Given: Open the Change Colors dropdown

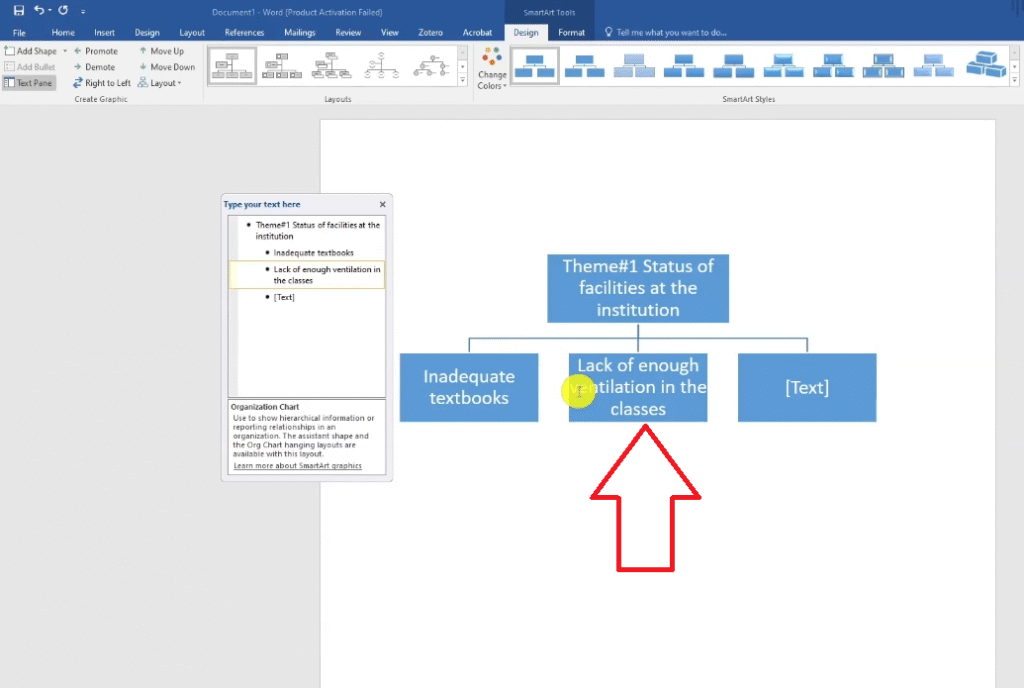Looking at the screenshot, I should [492, 68].
